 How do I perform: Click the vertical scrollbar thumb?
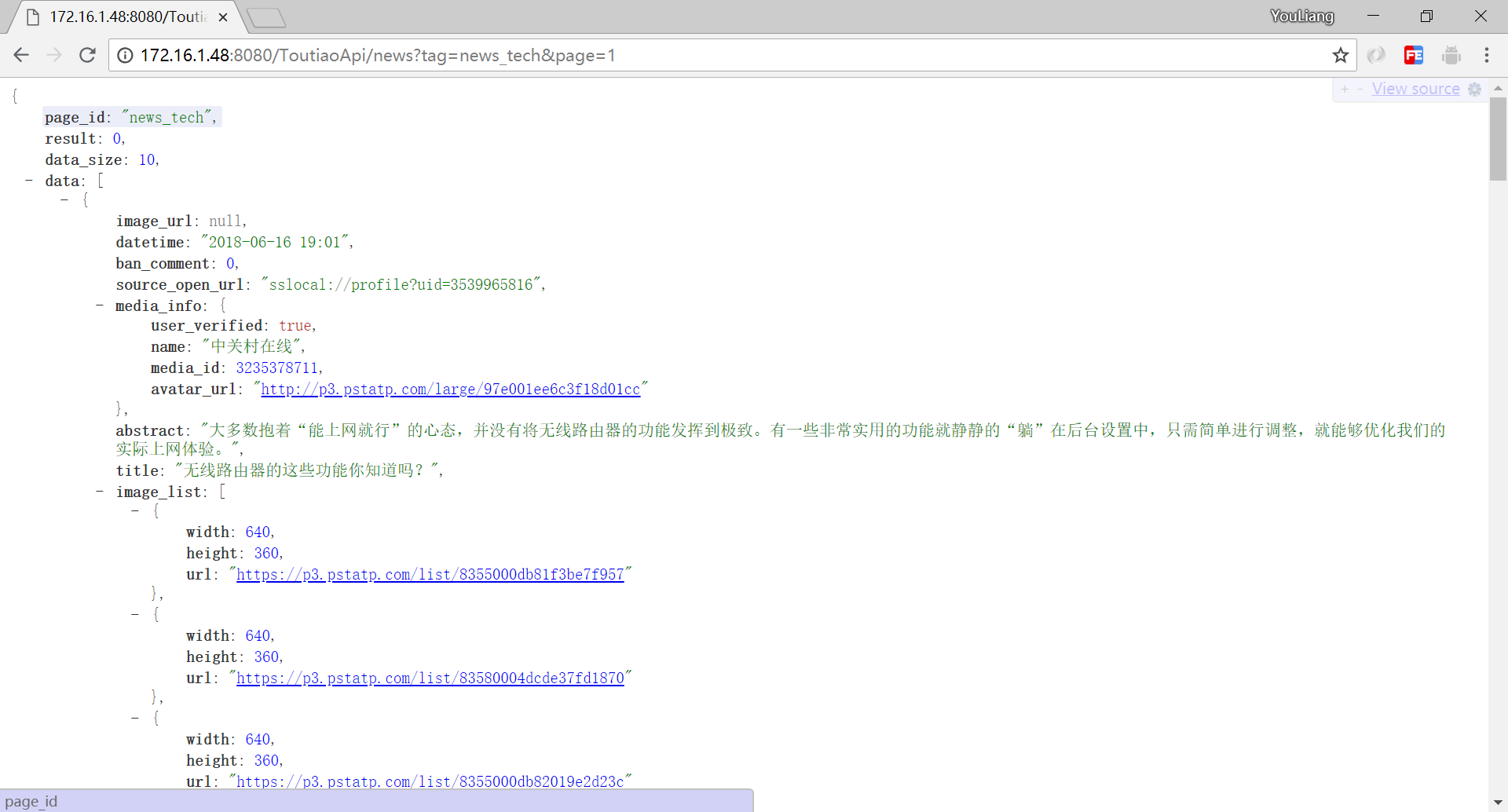(x=1498, y=139)
